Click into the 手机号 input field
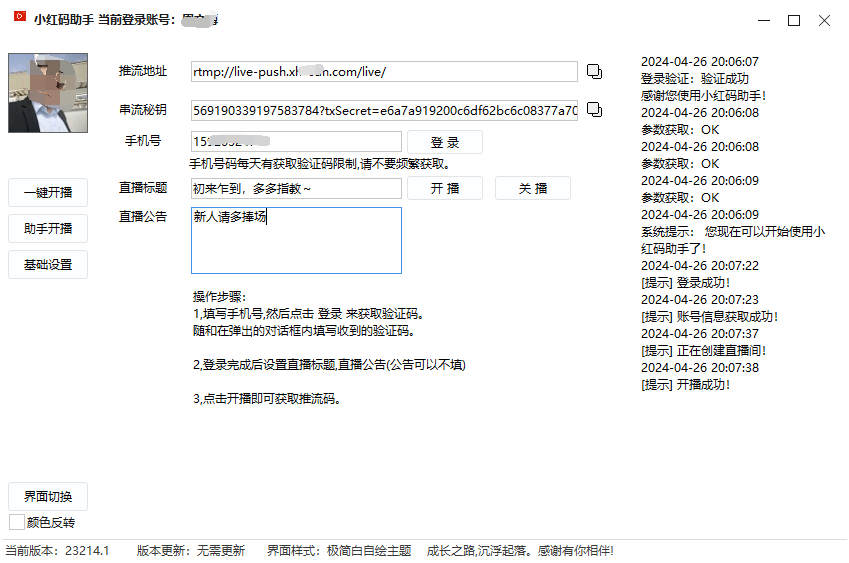Viewport: 849px width, 563px height. pos(296,142)
